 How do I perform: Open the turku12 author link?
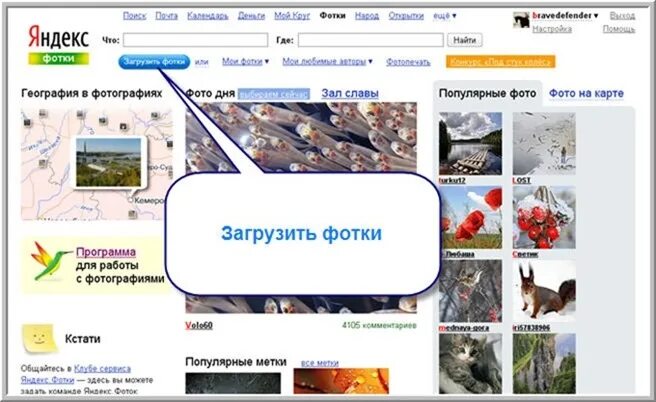[x=452, y=180]
